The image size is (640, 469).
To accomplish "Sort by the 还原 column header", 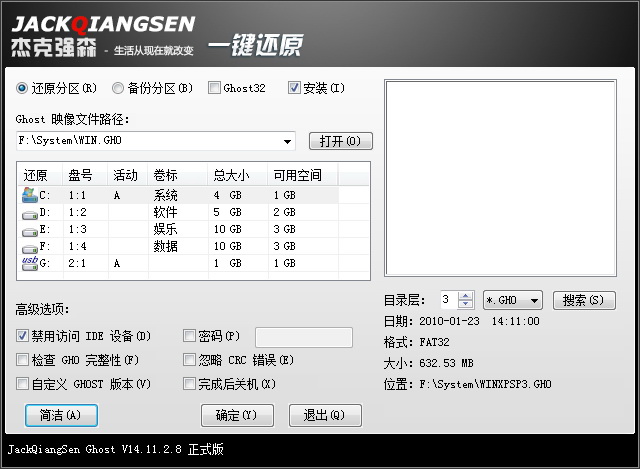I will tap(40, 176).
